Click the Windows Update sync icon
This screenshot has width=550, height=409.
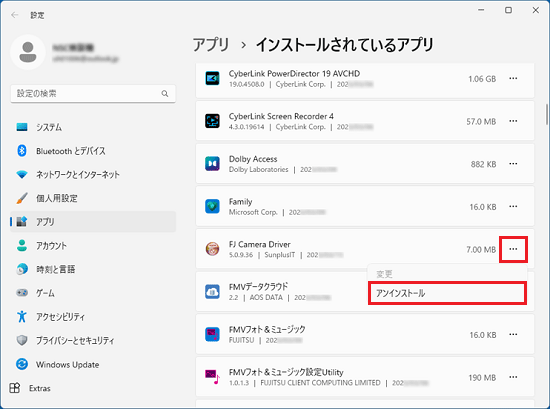22,364
